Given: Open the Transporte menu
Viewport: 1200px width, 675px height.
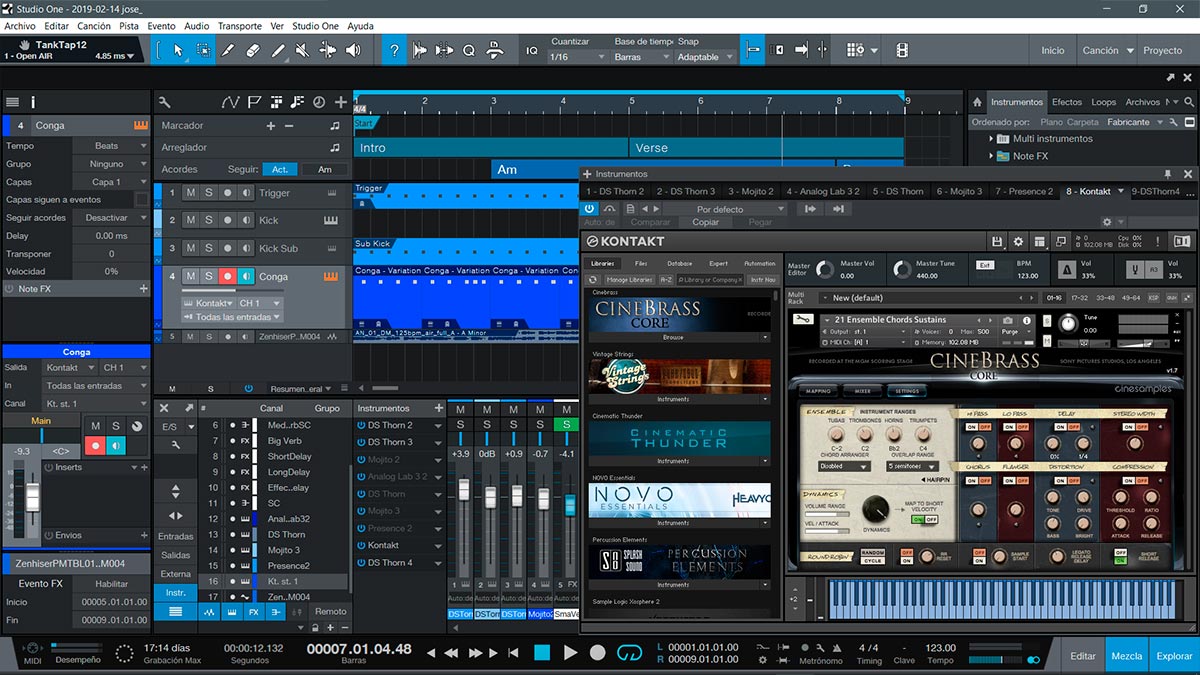Looking at the screenshot, I should tap(240, 25).
